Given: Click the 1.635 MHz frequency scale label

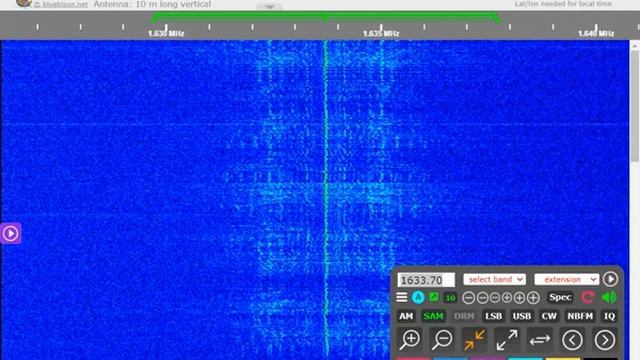Looking at the screenshot, I should 381,33.
